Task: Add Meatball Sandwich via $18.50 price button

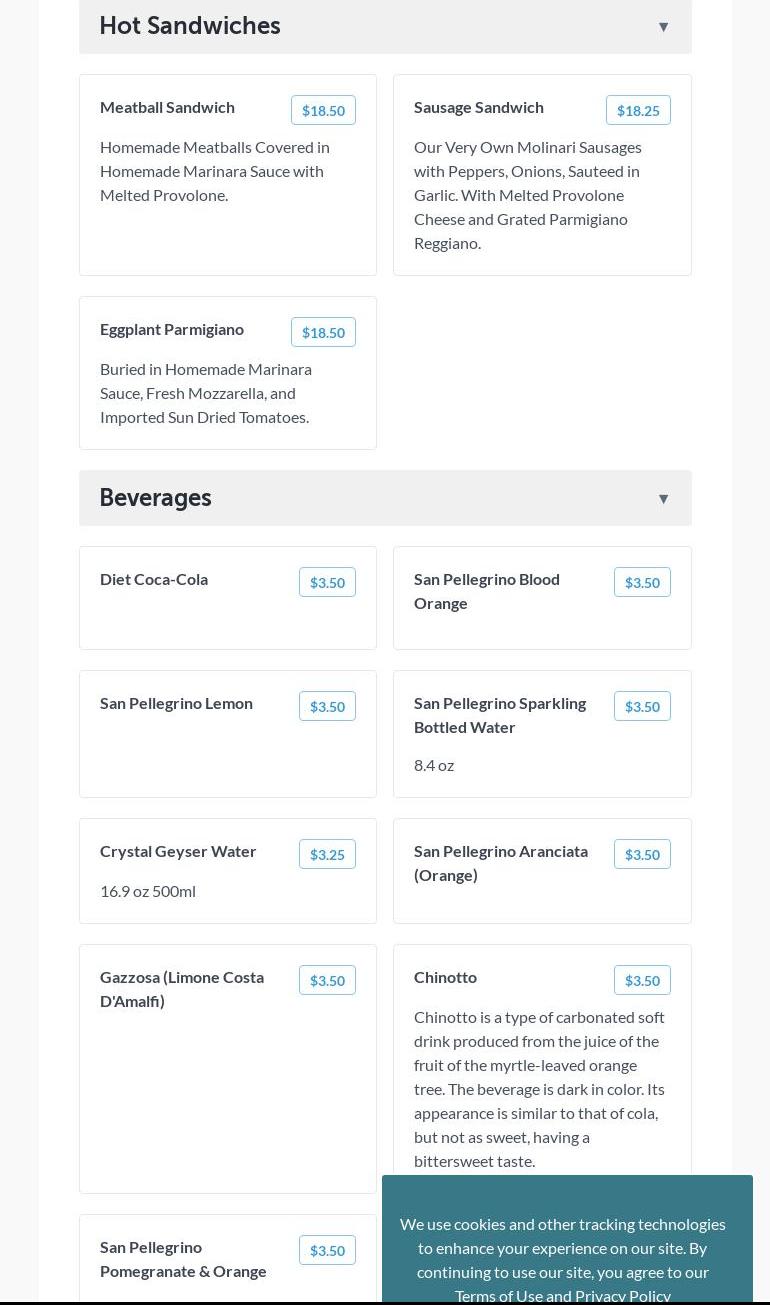Action: (323, 111)
